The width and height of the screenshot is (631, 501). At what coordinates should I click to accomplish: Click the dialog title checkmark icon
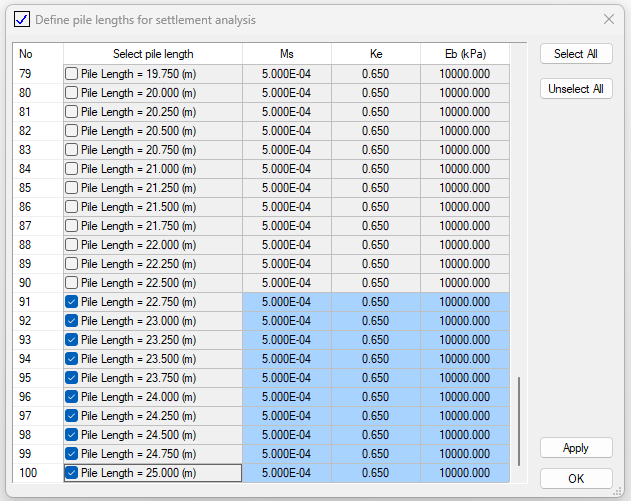(22, 19)
